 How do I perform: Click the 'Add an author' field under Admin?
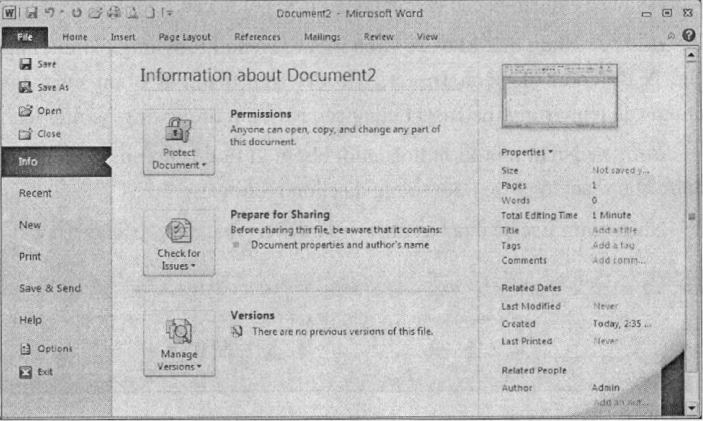[621, 402]
